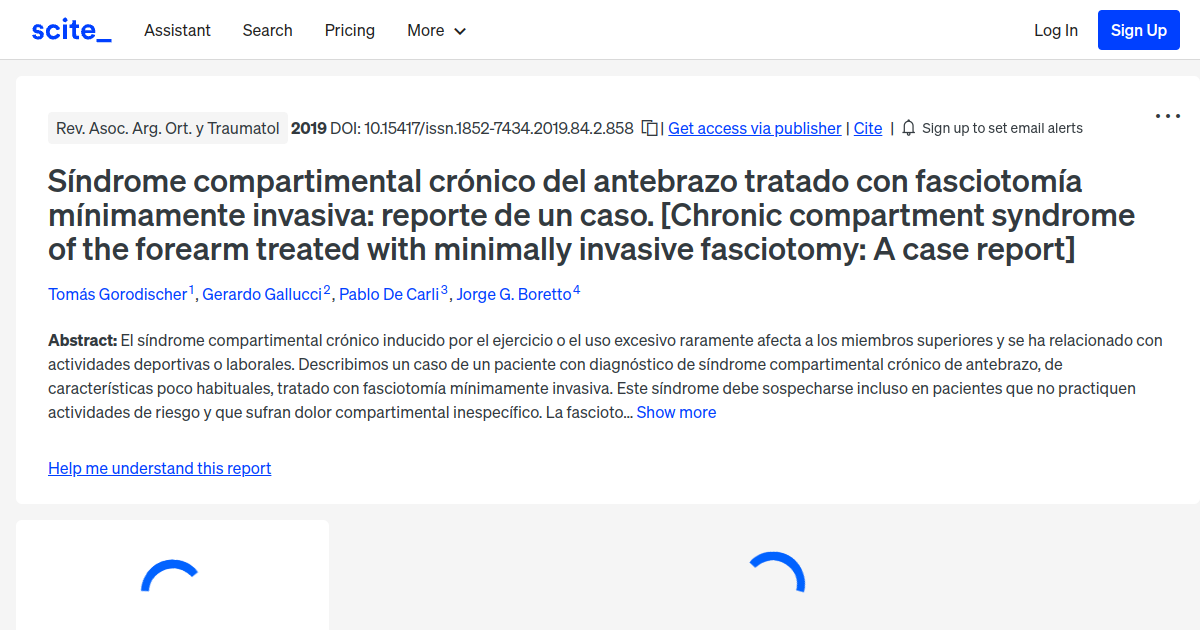Show more of the abstract
1200x630 pixels.
point(676,411)
